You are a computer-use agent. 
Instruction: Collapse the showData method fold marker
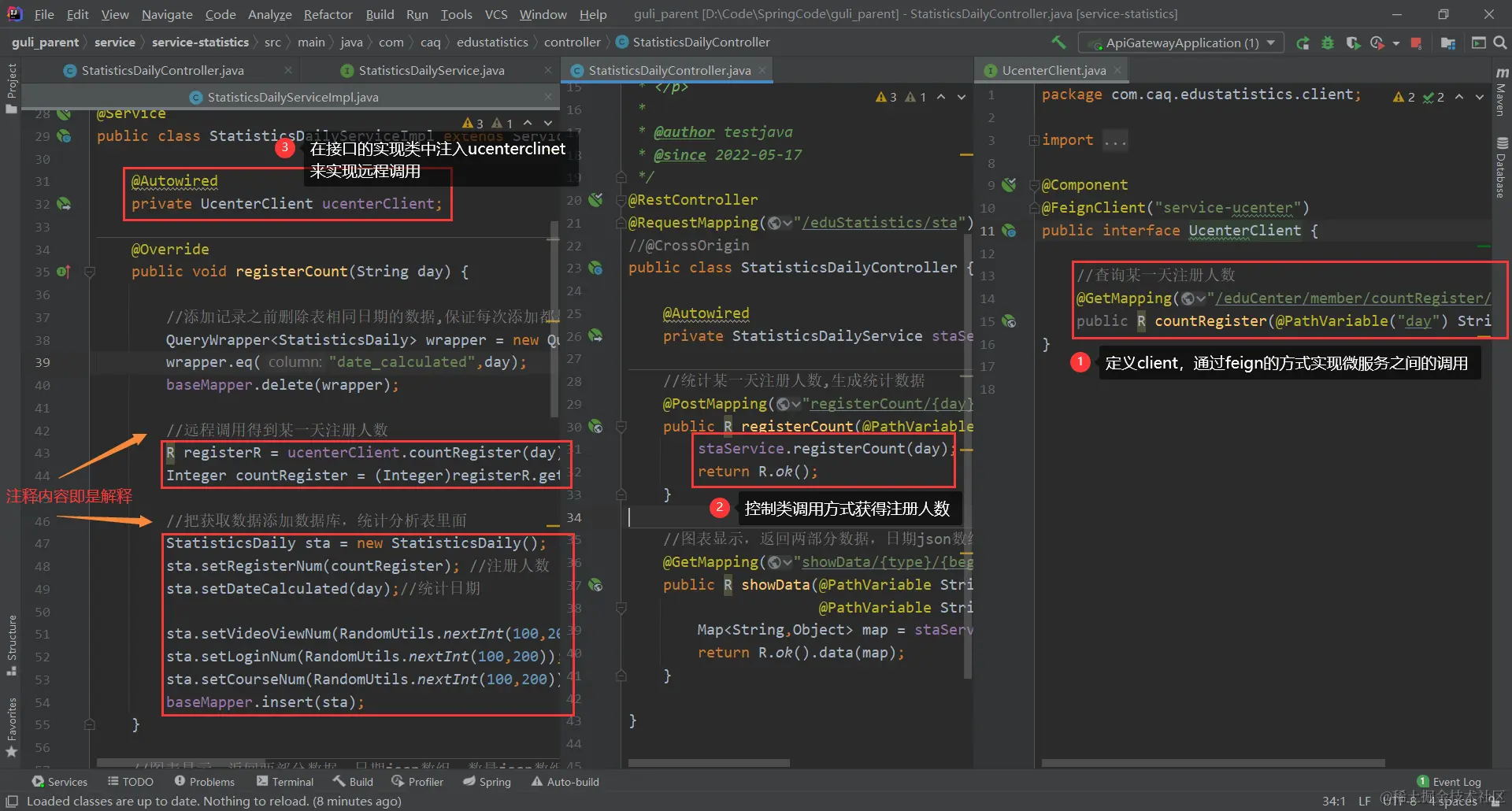[621, 608]
